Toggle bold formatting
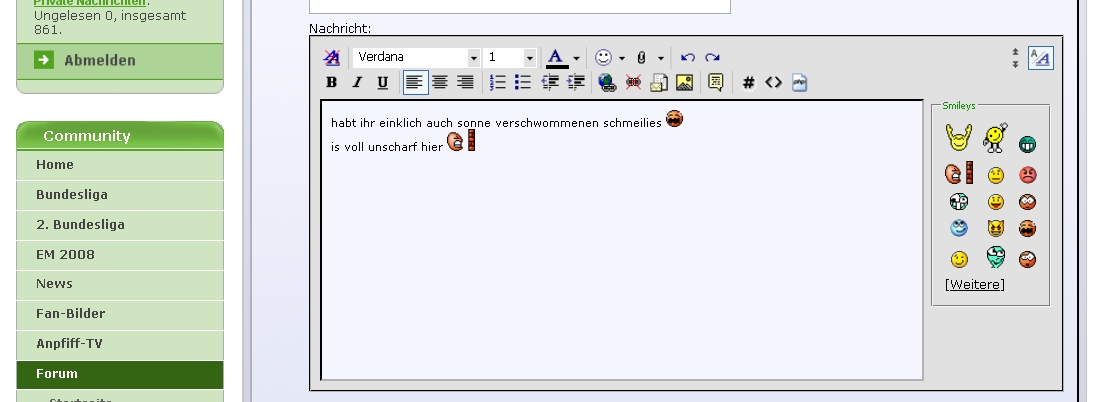1096x402 pixels. coord(332,83)
